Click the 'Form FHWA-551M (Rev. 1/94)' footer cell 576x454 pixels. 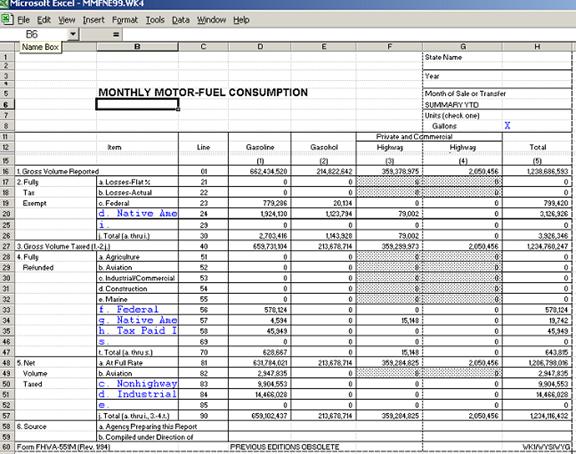click(x=63, y=447)
